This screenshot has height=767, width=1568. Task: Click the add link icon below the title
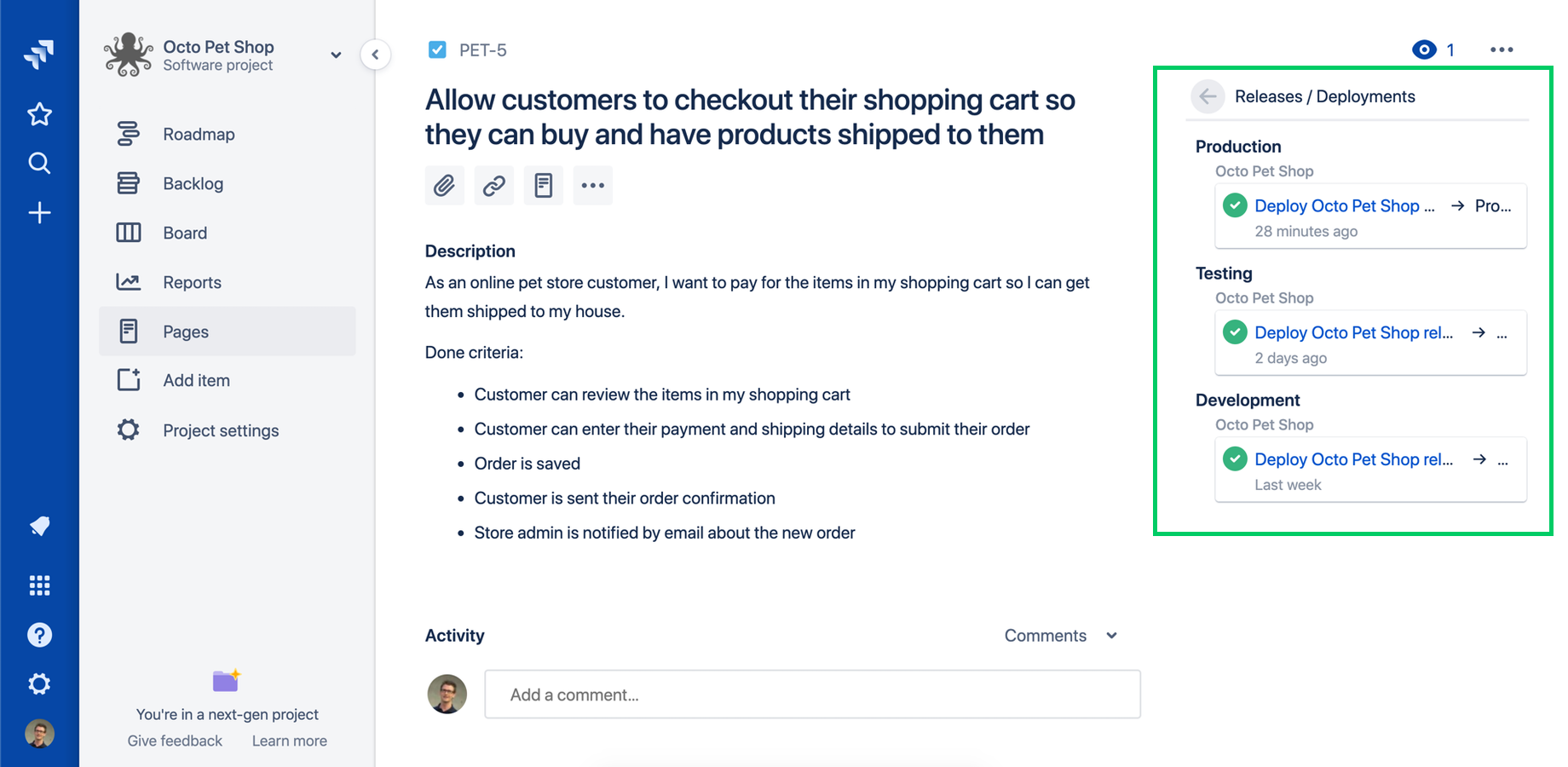coord(494,185)
